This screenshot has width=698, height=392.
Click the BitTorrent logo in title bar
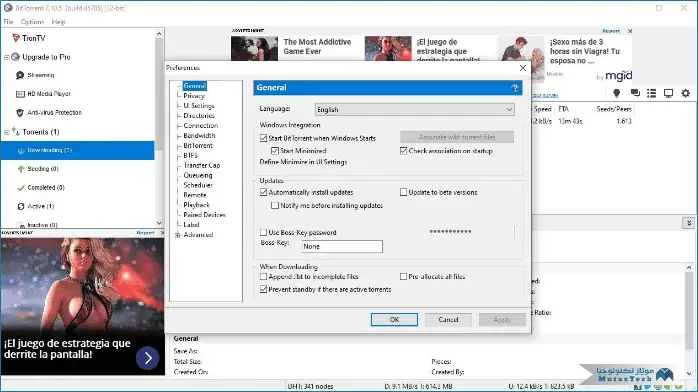point(8,8)
